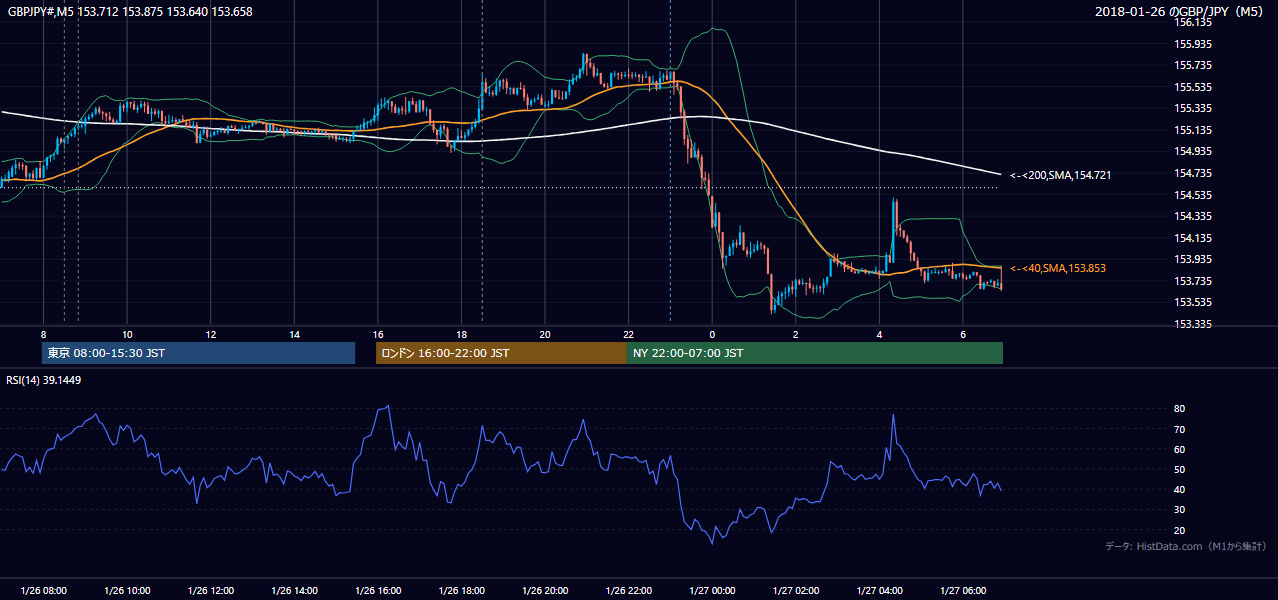The width and height of the screenshot is (1278, 600).
Task: Click price axis label 153.335
Action: click(x=1194, y=324)
